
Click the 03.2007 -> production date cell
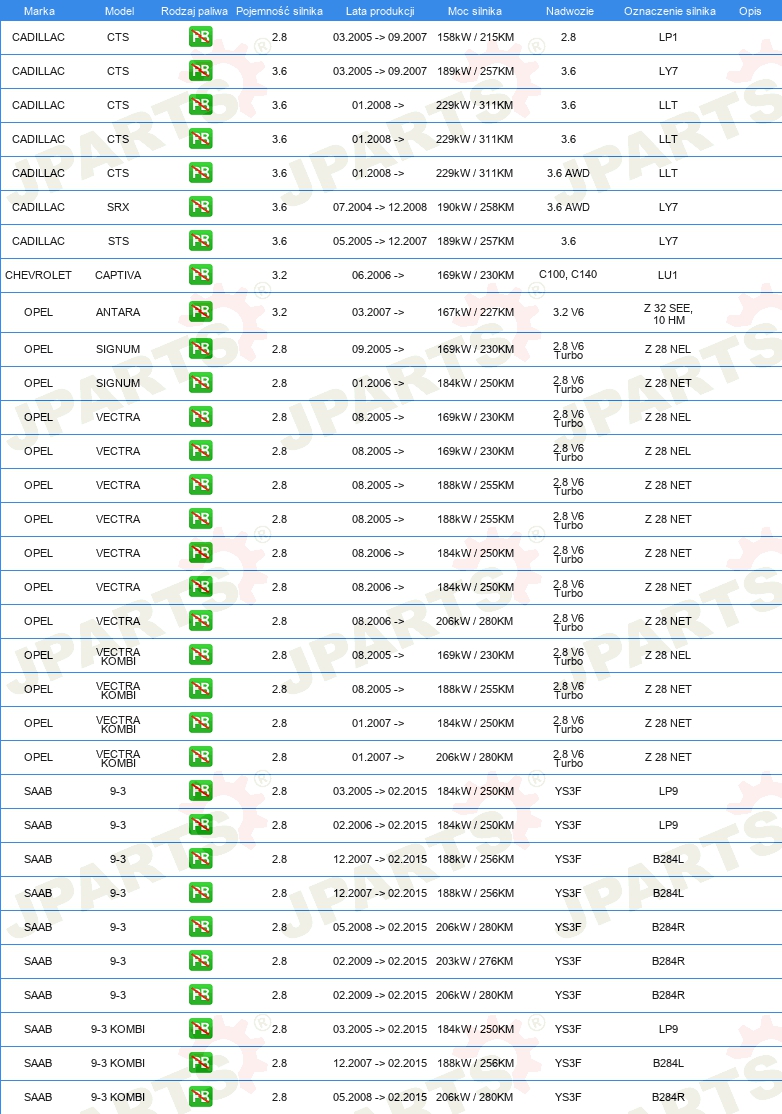378,312
